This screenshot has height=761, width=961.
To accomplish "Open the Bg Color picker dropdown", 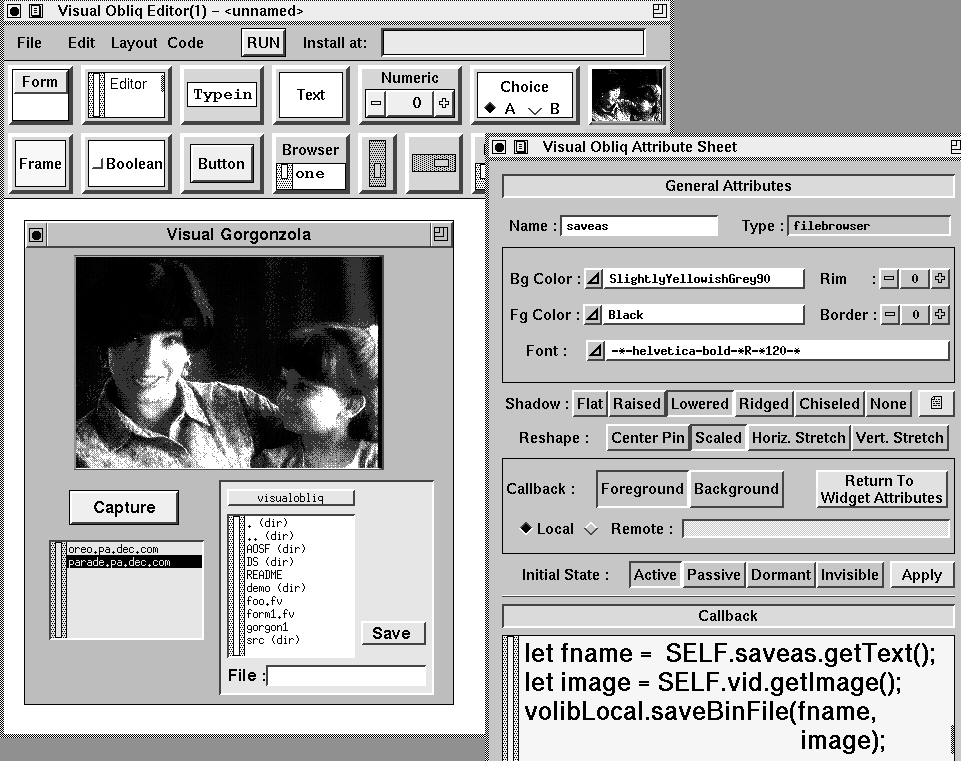I will [594, 279].
